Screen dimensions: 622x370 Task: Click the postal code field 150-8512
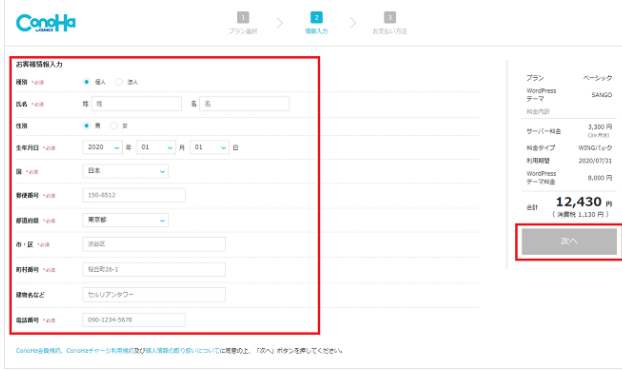pyautogui.click(x=134, y=195)
